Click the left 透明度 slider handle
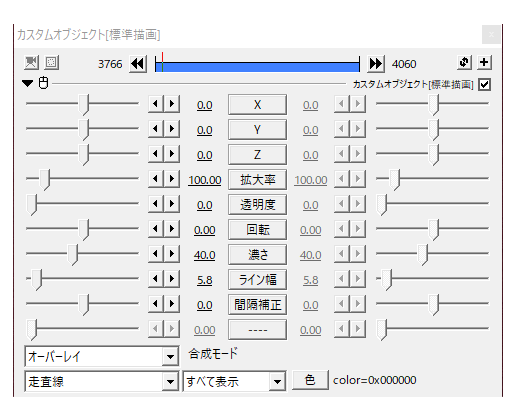The image size is (511, 399). point(32,205)
